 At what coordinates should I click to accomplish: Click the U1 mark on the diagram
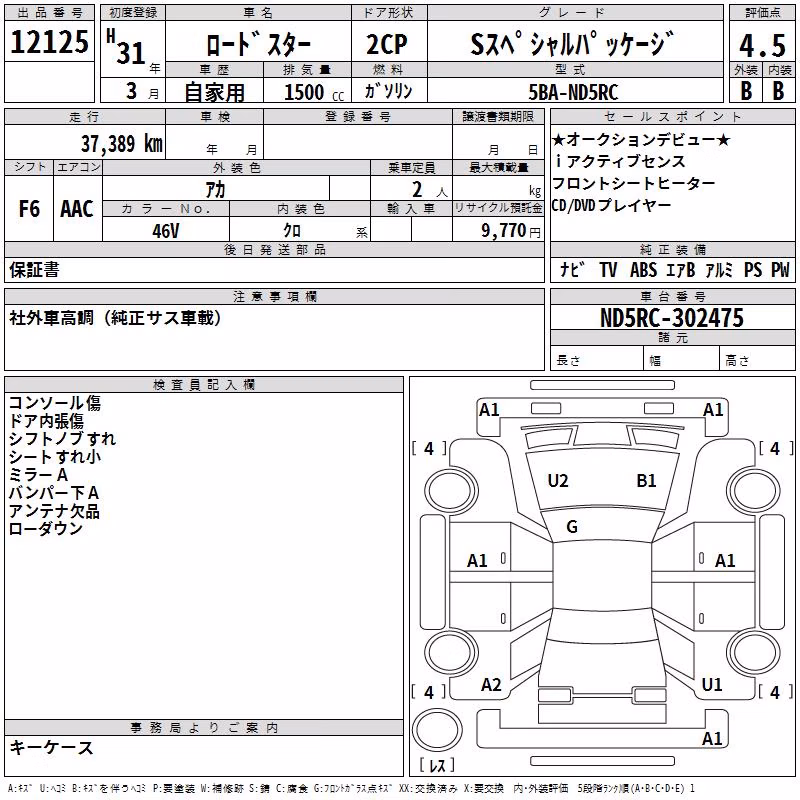click(712, 685)
